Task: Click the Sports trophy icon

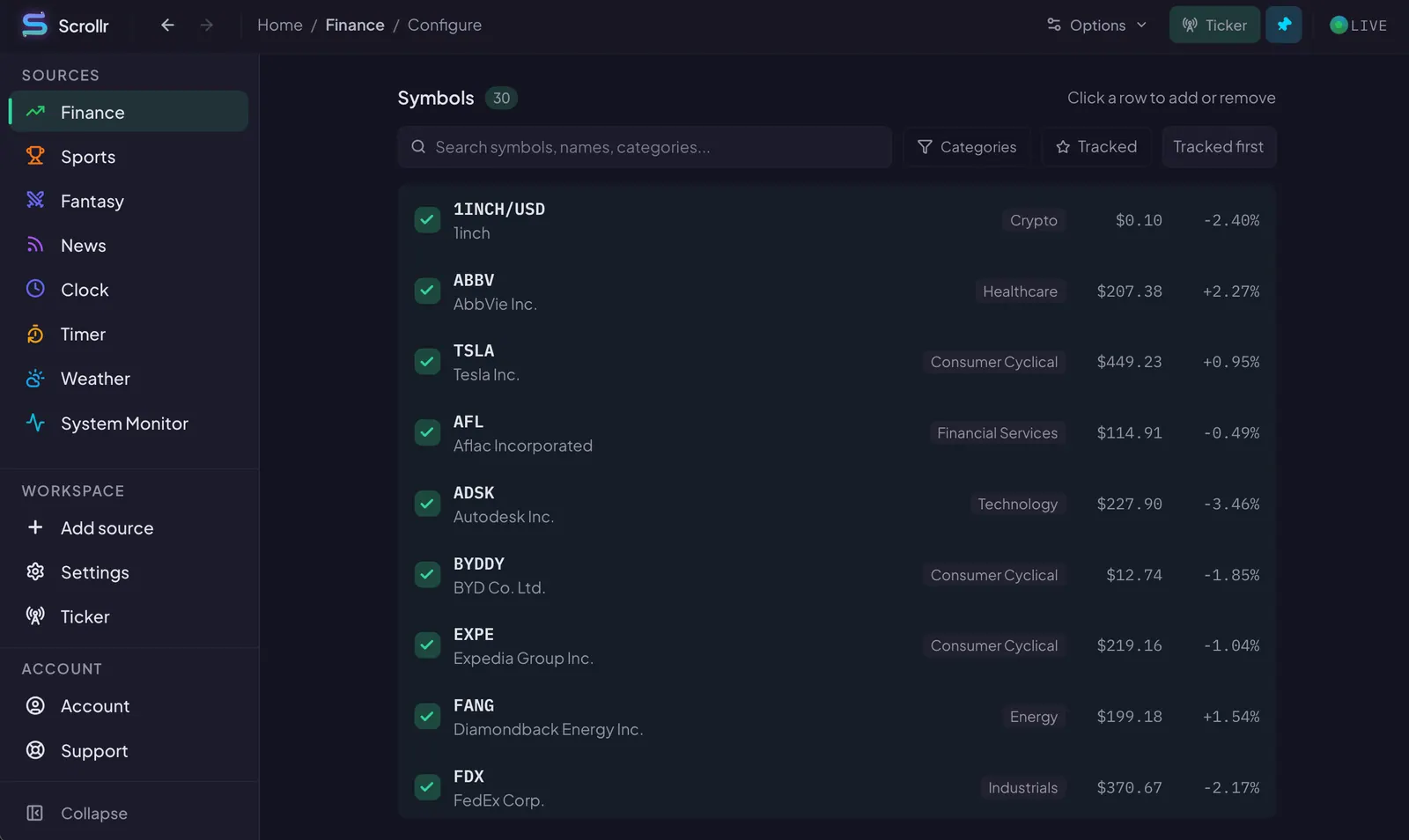Action: (35, 156)
